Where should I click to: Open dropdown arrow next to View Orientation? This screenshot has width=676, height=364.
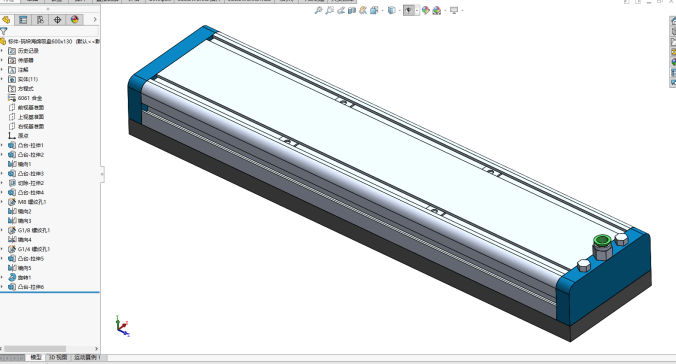pyautogui.click(x=382, y=11)
